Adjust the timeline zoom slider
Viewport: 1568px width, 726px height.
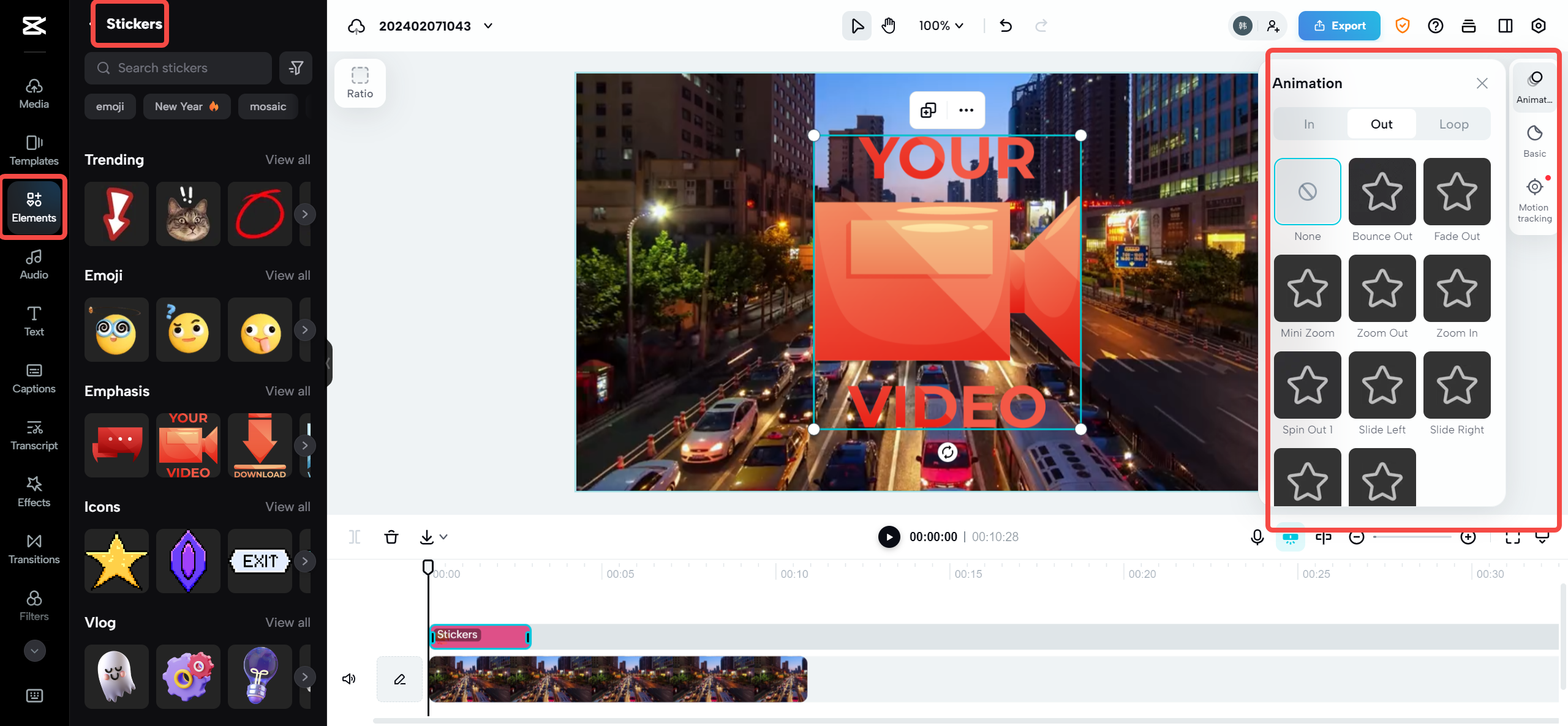[1412, 537]
